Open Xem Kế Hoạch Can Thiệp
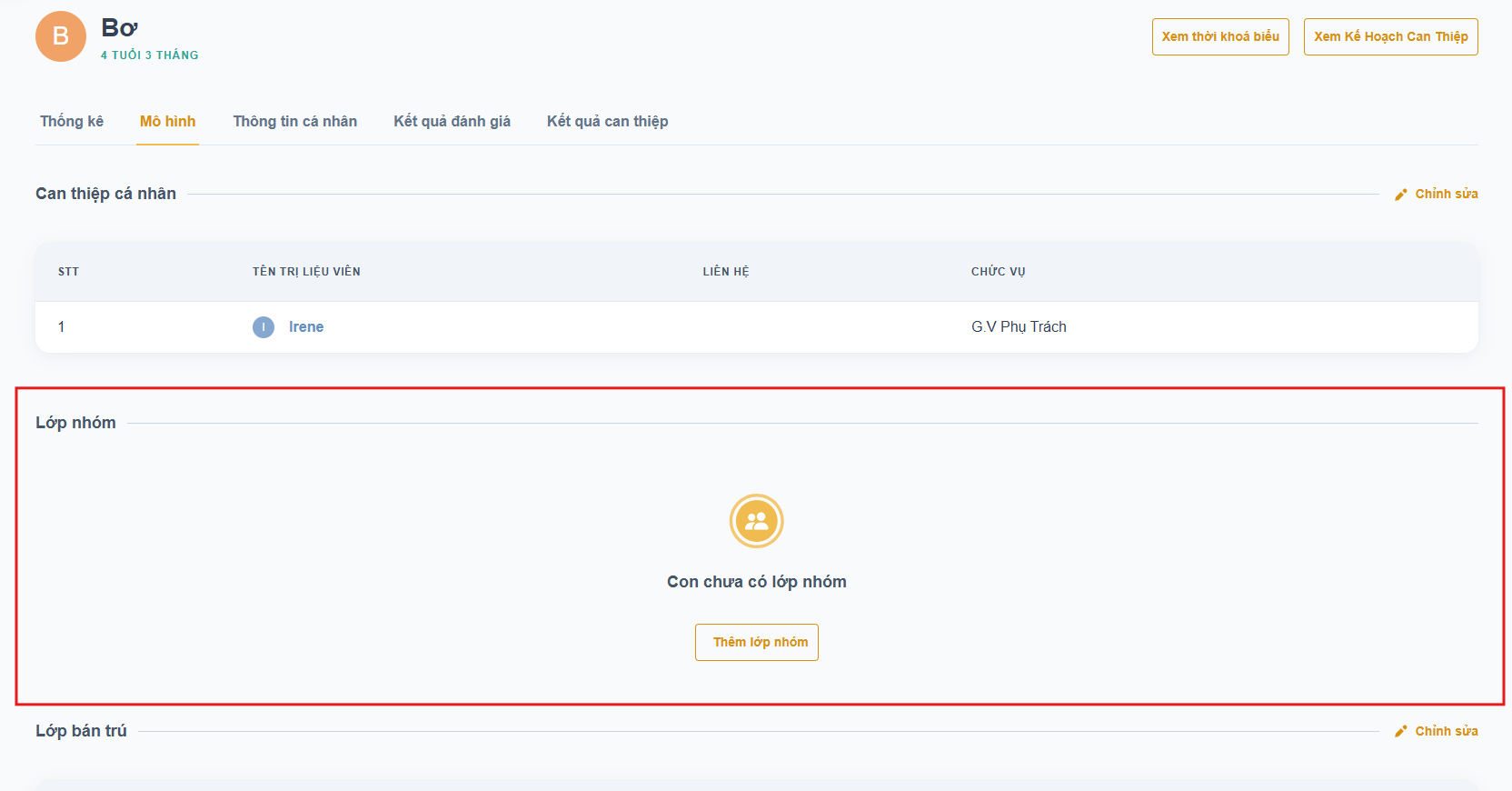The height and width of the screenshot is (791, 1512). coord(1390,37)
